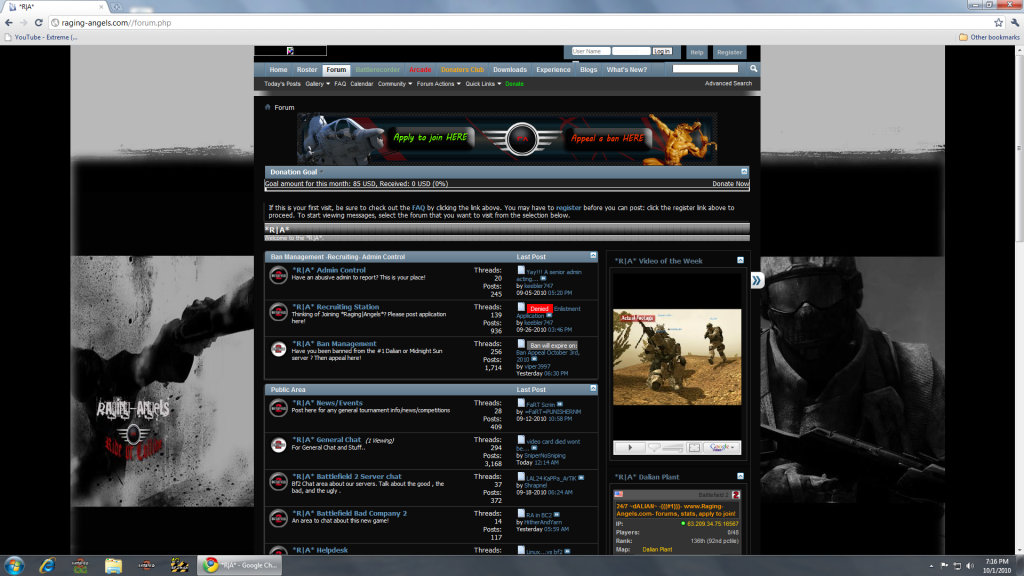Go to the Home tab
The image size is (1024, 576).
pyautogui.click(x=278, y=69)
